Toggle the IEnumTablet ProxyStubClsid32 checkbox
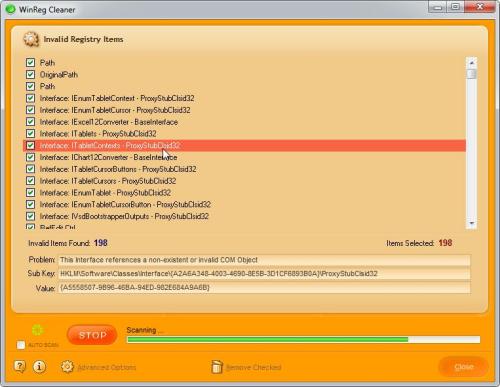Screen dimensions: 500x387 [x=30, y=193]
